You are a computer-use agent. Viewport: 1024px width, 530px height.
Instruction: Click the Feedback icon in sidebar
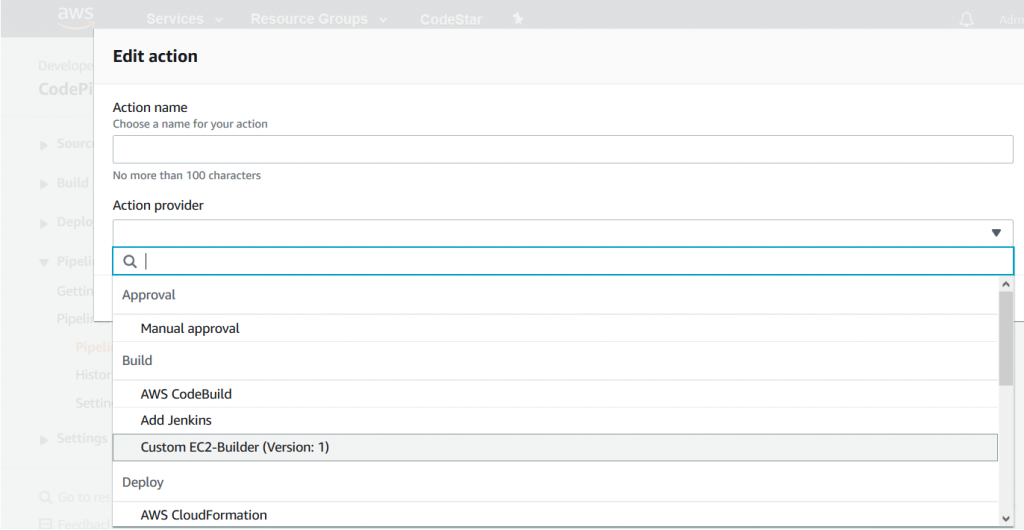(45, 523)
